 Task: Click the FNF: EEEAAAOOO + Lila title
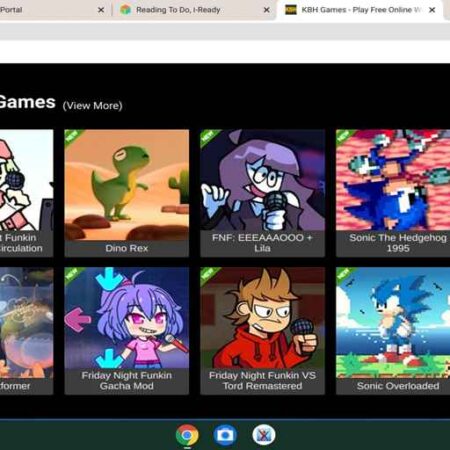(262, 243)
